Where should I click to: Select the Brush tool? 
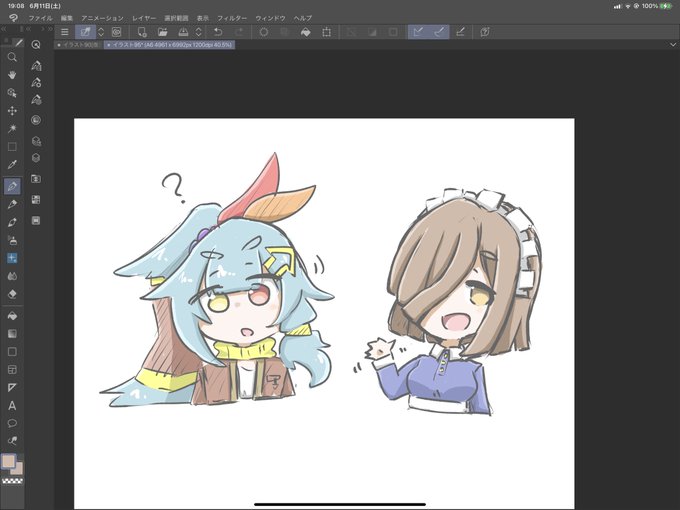pyautogui.click(x=12, y=222)
